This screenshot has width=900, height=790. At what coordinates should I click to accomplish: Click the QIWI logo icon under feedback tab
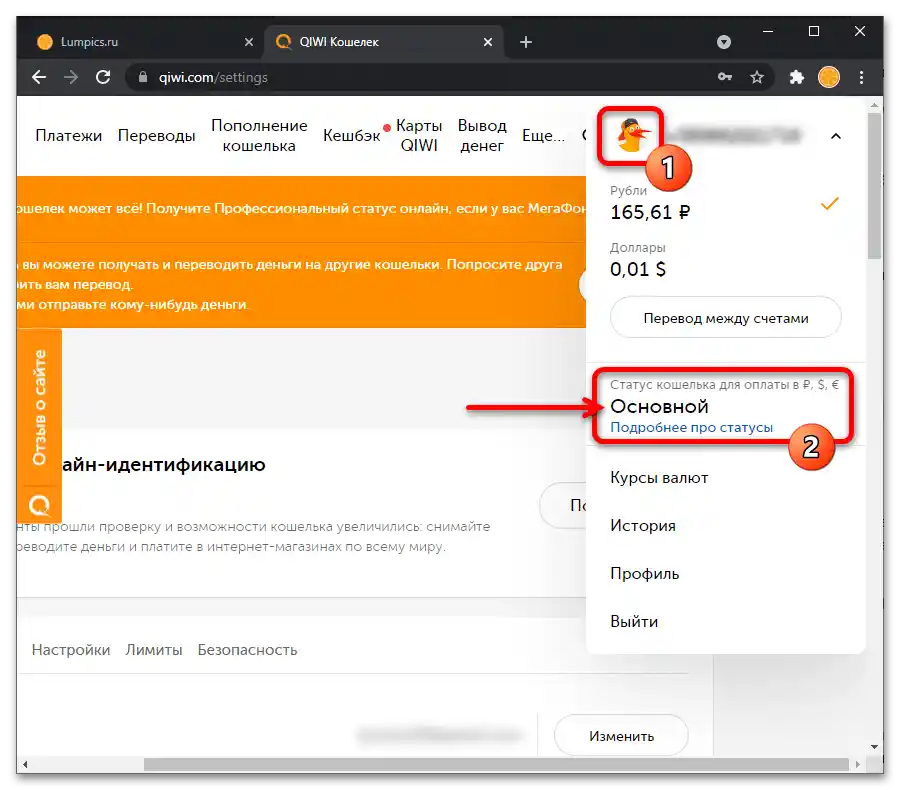point(40,505)
